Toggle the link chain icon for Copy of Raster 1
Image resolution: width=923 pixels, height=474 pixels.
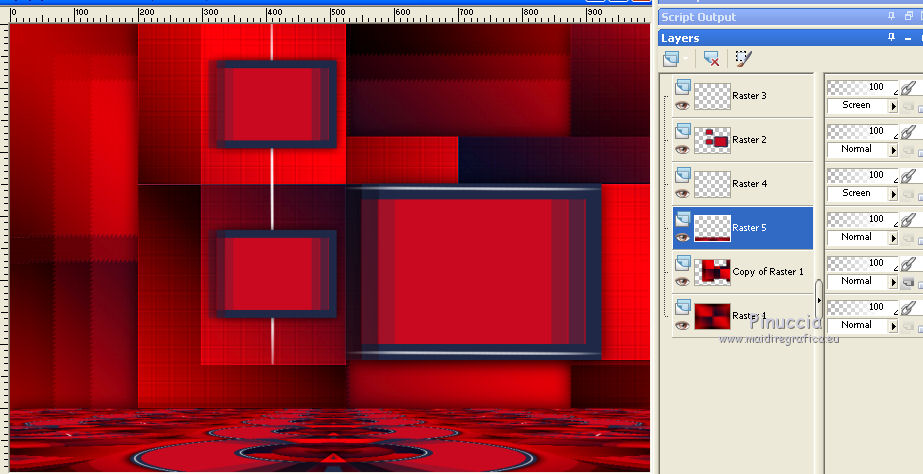(x=909, y=264)
